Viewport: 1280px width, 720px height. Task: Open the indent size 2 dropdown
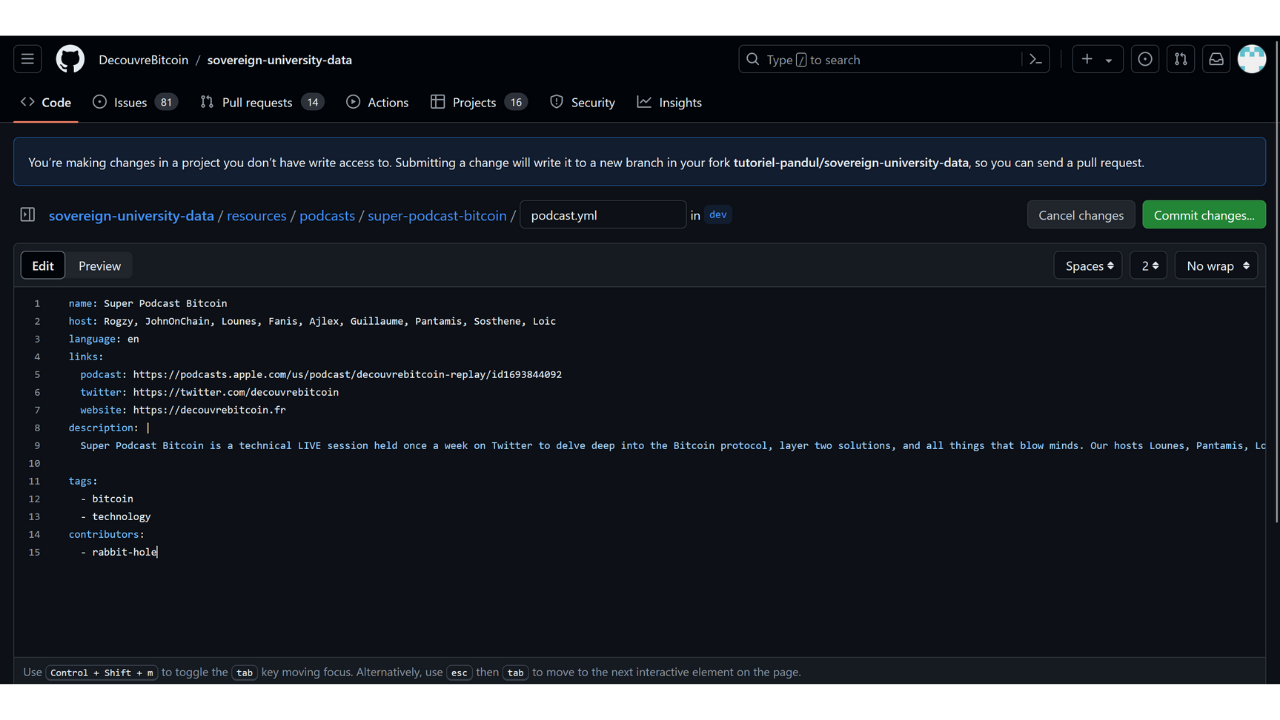click(1149, 266)
